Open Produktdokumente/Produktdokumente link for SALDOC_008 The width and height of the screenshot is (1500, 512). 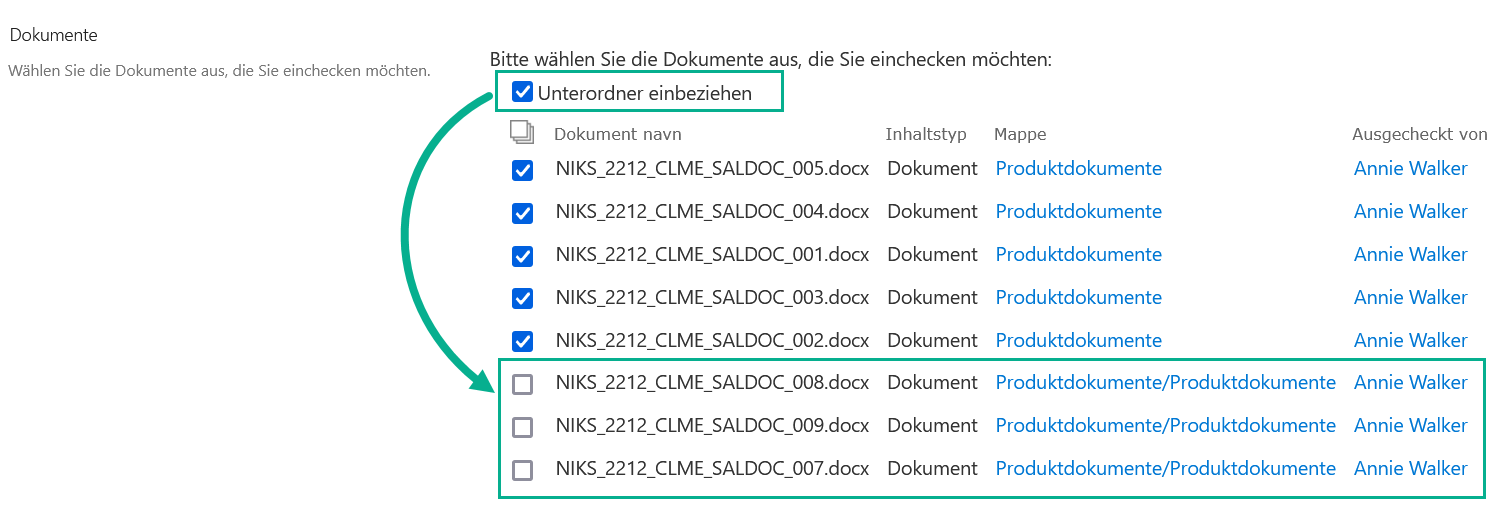(1165, 383)
